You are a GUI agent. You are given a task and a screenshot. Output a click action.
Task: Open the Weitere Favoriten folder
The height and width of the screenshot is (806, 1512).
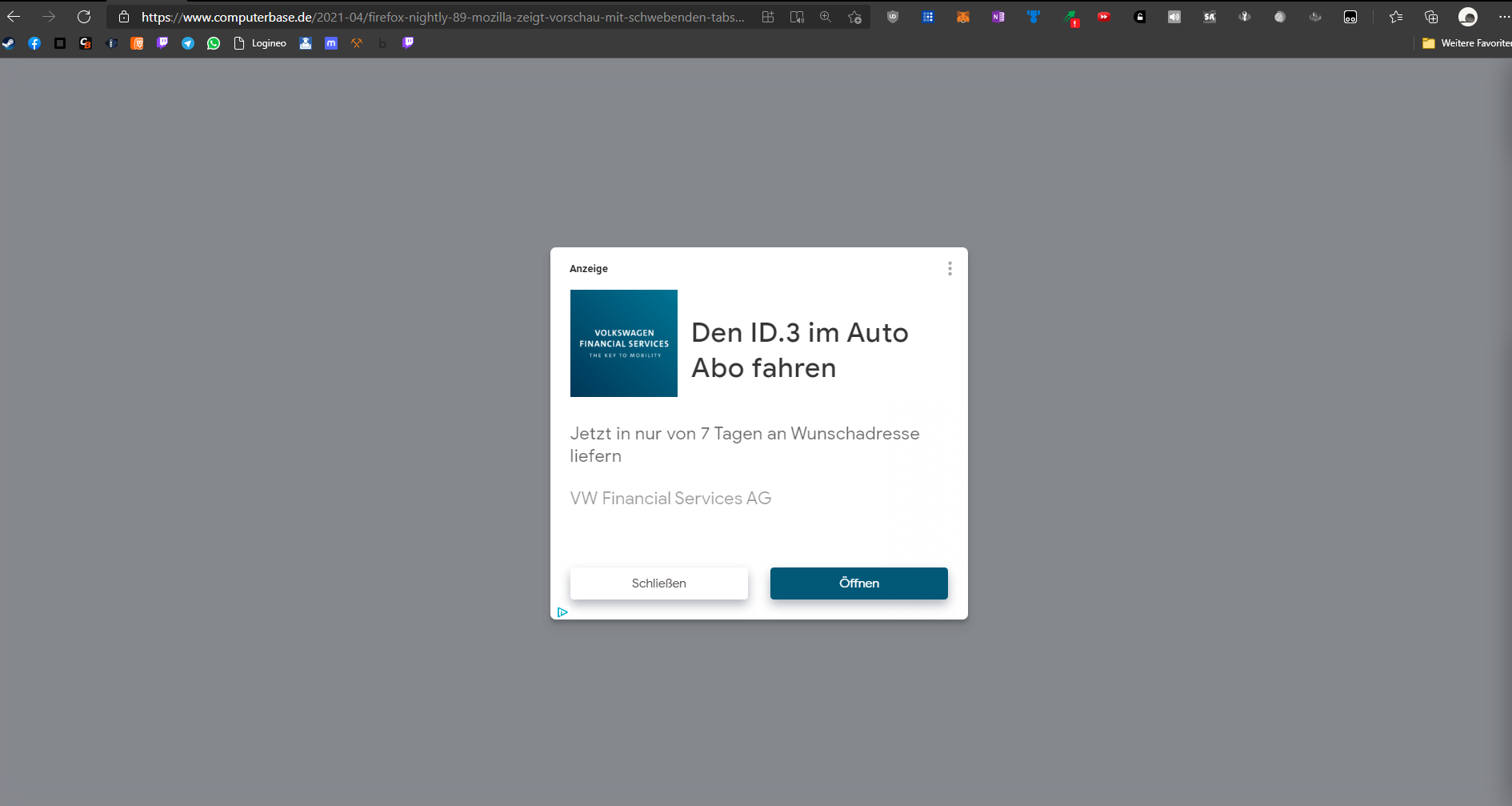click(1466, 43)
